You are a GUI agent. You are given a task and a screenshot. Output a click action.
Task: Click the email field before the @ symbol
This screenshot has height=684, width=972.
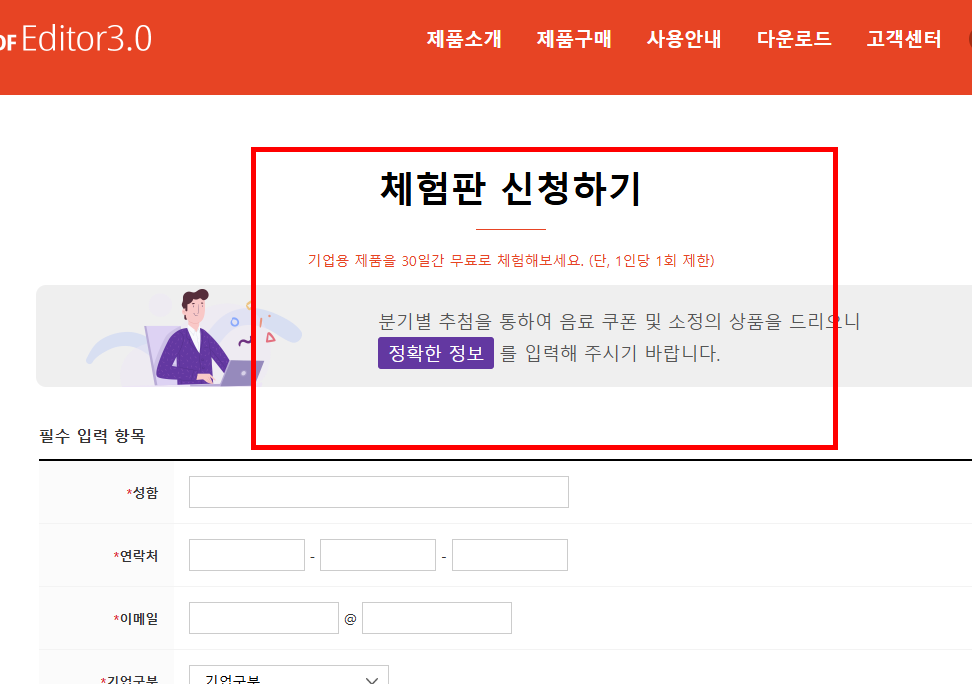pos(263,617)
